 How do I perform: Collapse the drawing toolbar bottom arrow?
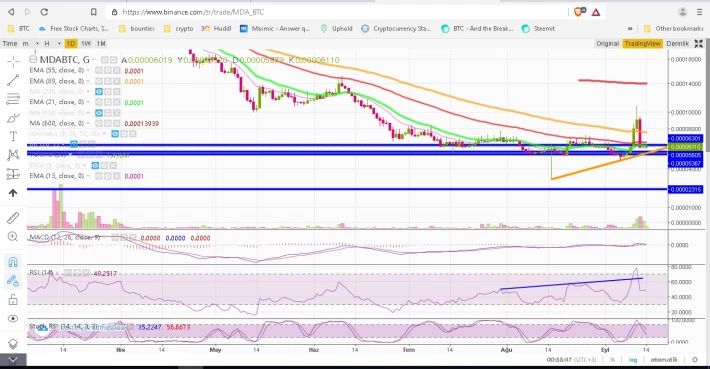tap(13, 360)
